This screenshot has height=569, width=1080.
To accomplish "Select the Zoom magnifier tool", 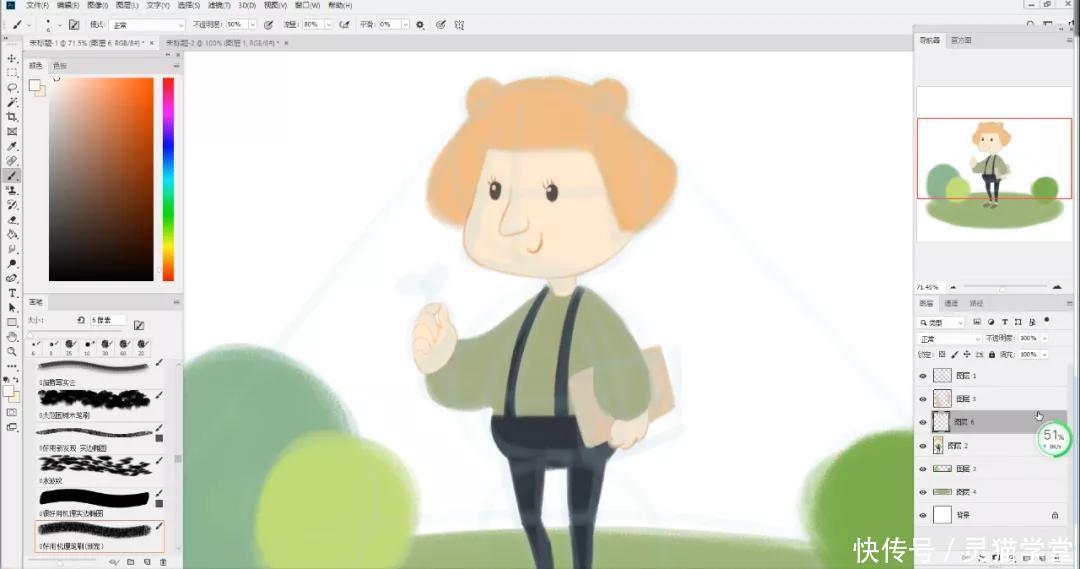I will click(12, 352).
